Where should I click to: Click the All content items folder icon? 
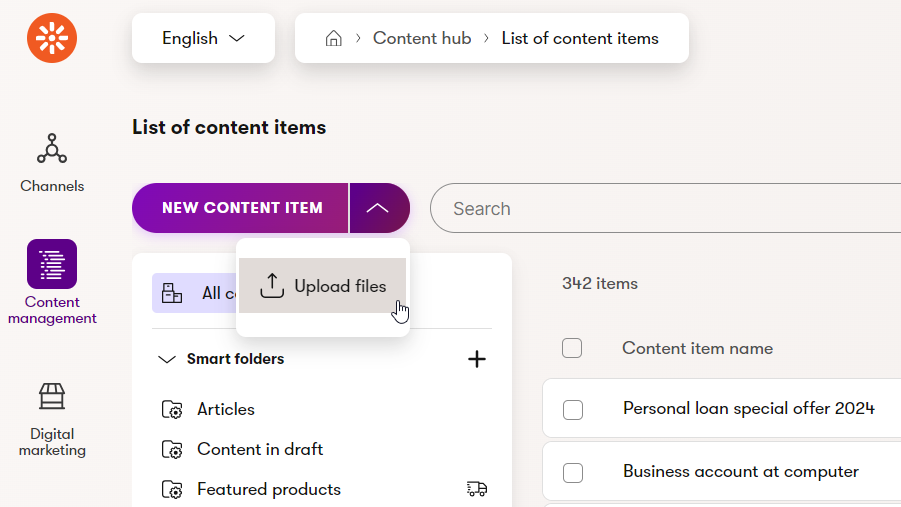point(172,293)
